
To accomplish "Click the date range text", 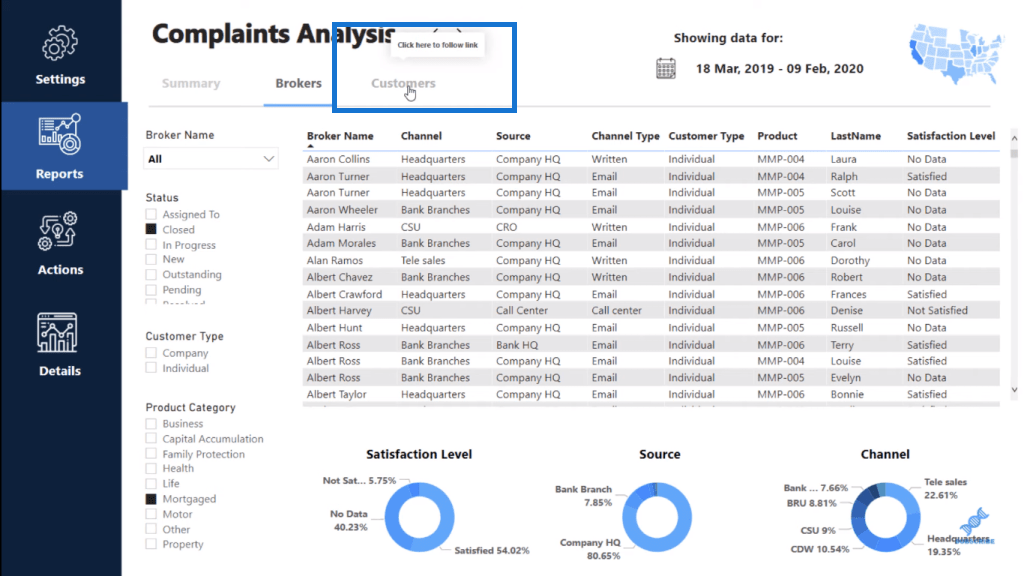I will coord(780,69).
